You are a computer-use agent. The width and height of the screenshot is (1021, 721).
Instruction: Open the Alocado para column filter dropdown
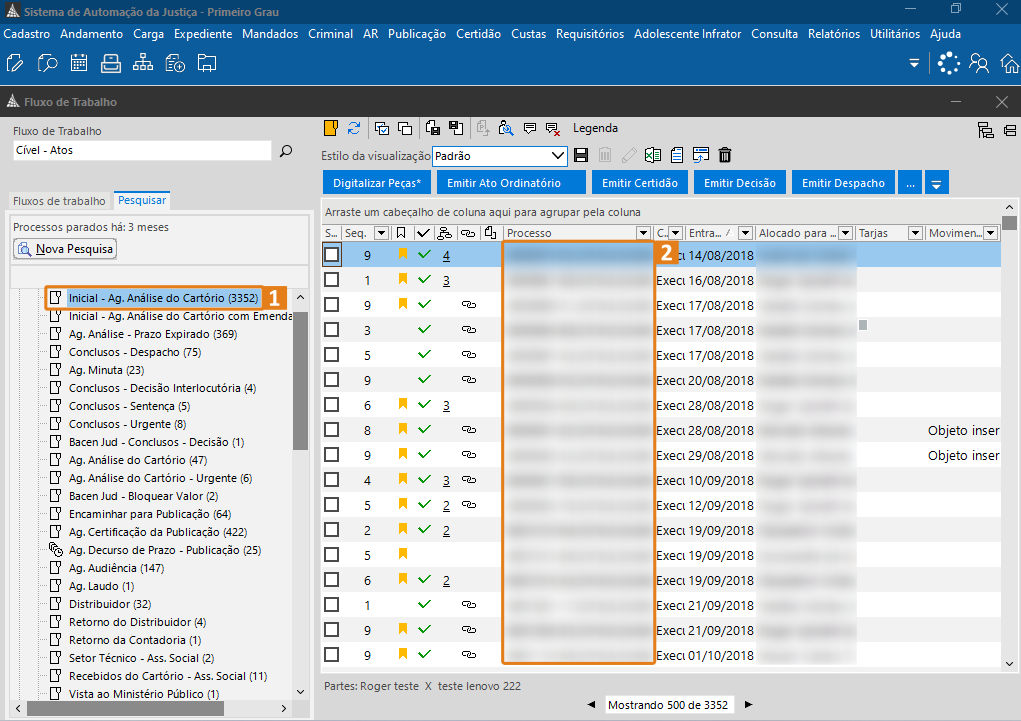coord(846,233)
